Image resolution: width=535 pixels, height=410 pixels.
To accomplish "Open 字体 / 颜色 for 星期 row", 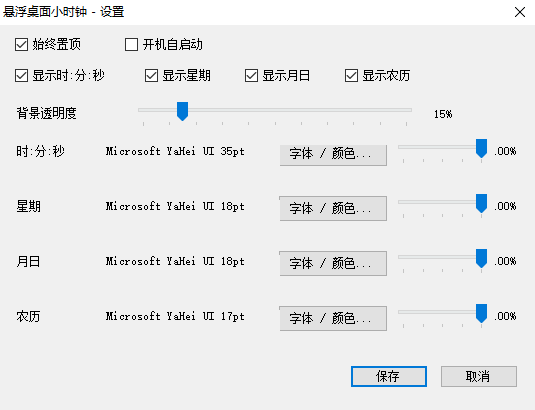I will tap(333, 208).
